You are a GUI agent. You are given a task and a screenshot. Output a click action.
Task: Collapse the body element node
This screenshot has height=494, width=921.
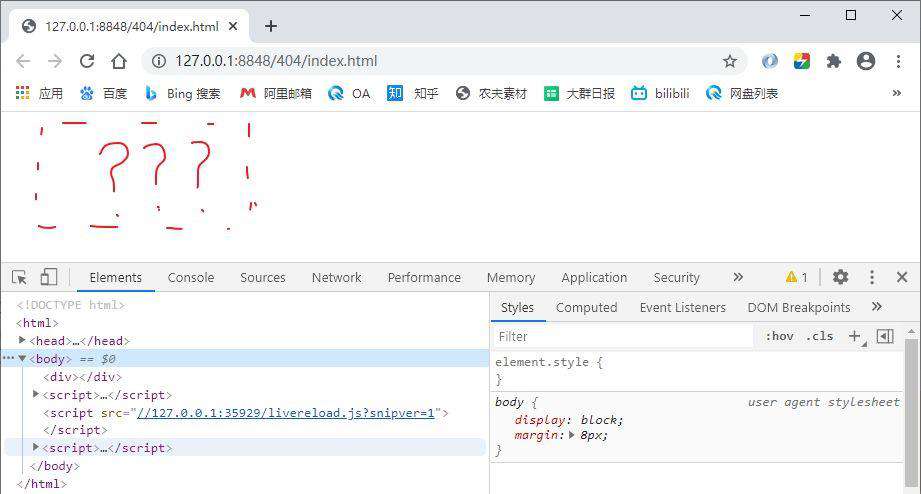click(22, 358)
